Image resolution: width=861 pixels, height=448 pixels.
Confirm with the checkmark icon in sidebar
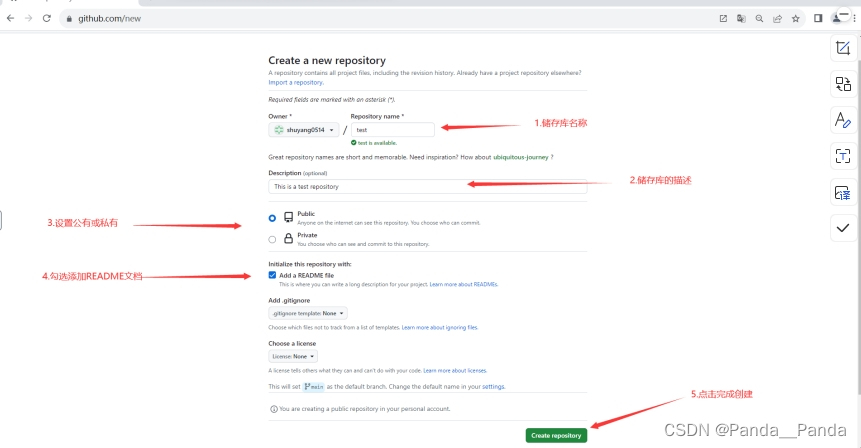pos(843,228)
